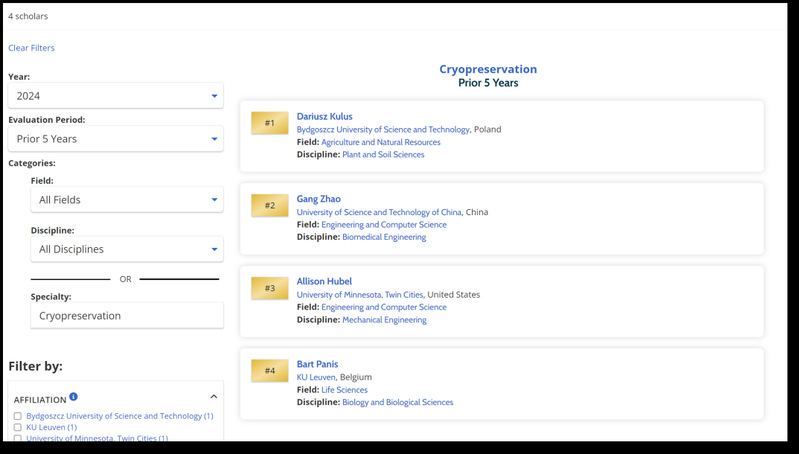The width and height of the screenshot is (799, 454).
Task: Click the #4 gold rank badge
Action: click(270, 370)
